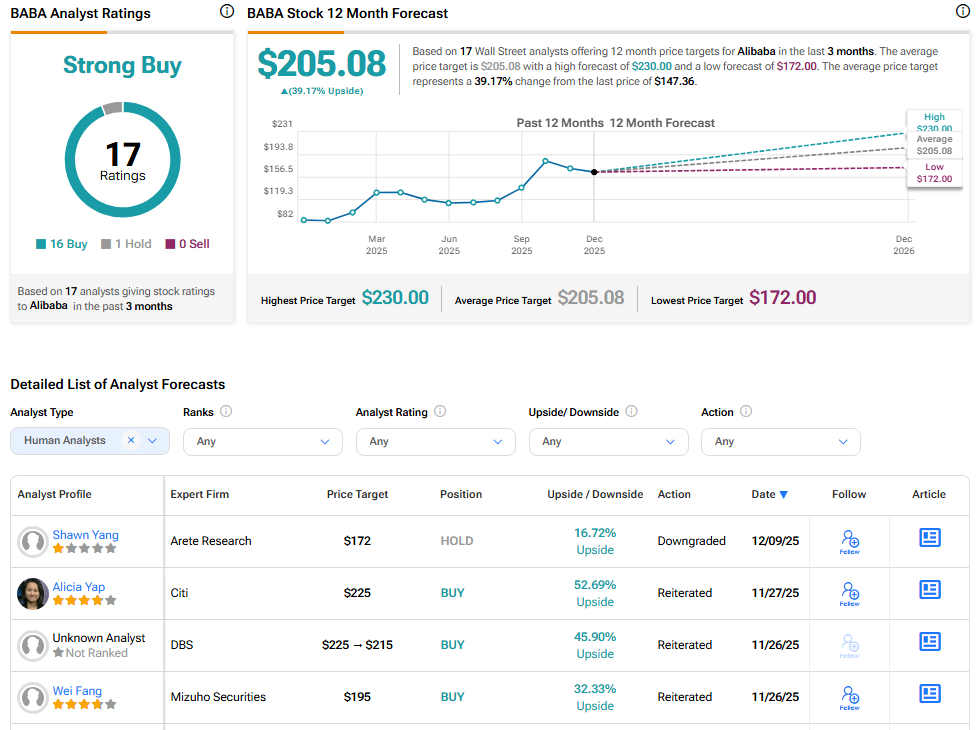Open the Analyst Type dropdown
The width and height of the screenshot is (979, 730).
click(x=153, y=441)
